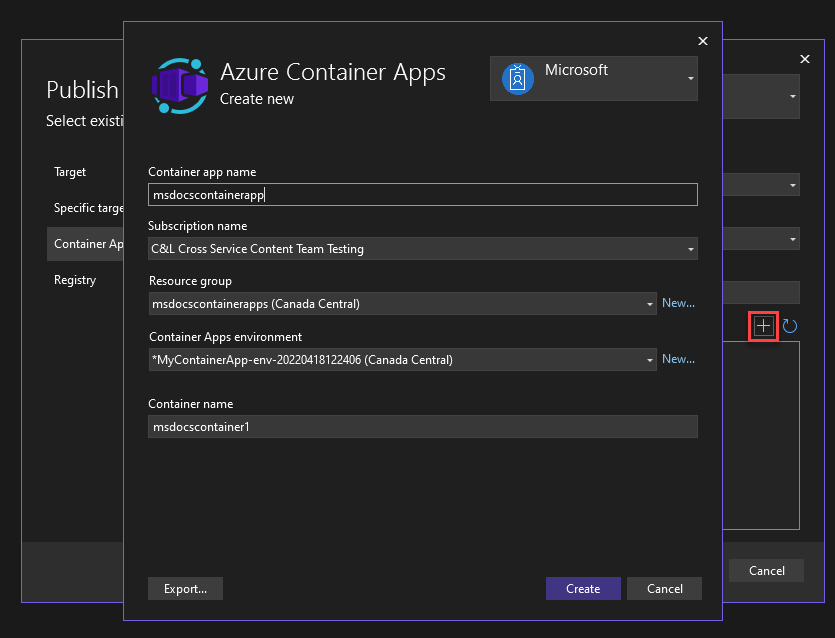Click the Azure Container Apps logo icon
This screenshot has height=638, width=835.
click(178, 86)
